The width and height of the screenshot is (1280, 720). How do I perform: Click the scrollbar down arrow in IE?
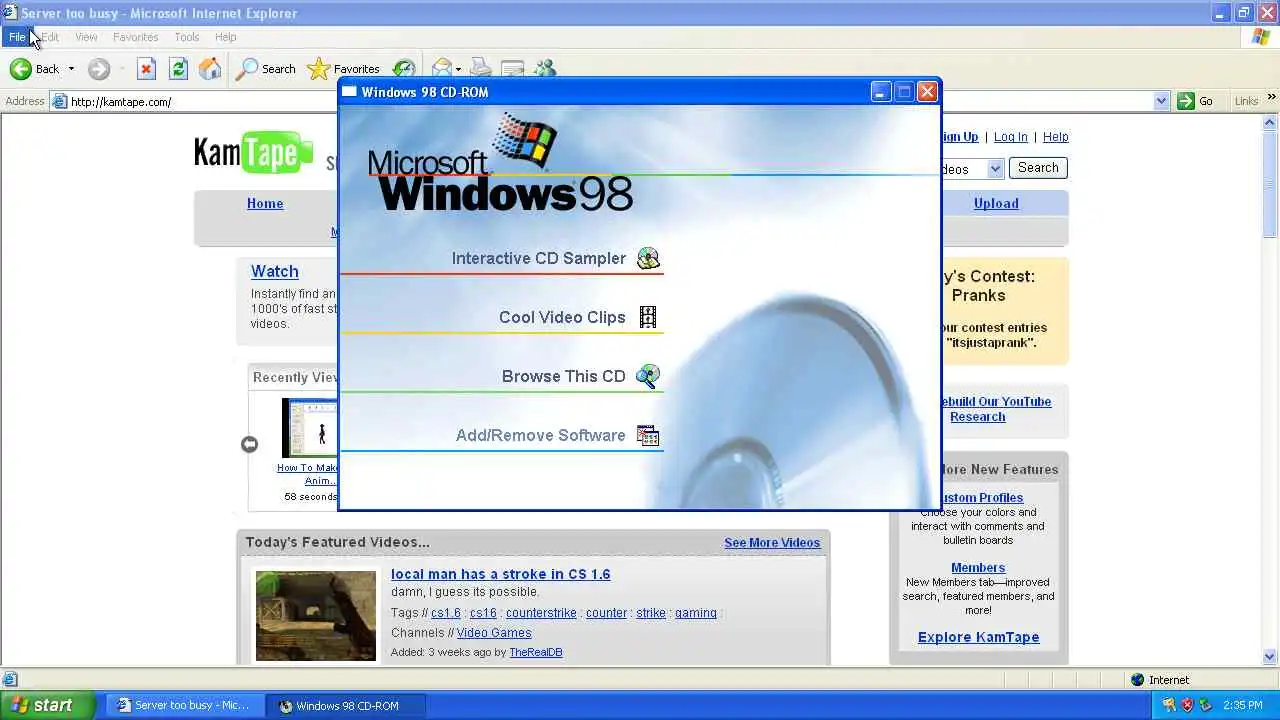(x=1270, y=657)
